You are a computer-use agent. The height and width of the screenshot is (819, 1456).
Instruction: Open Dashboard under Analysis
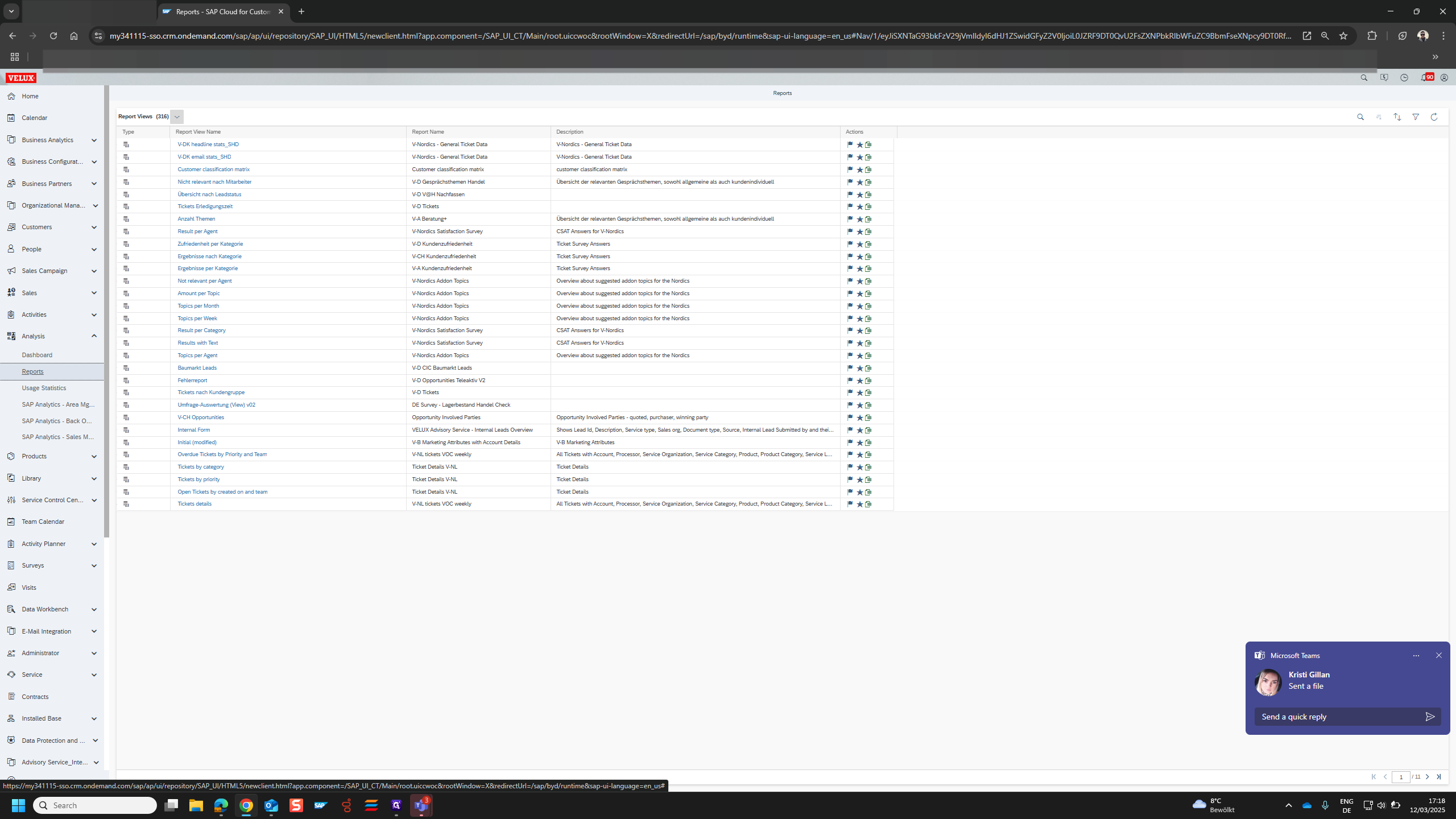[37, 355]
